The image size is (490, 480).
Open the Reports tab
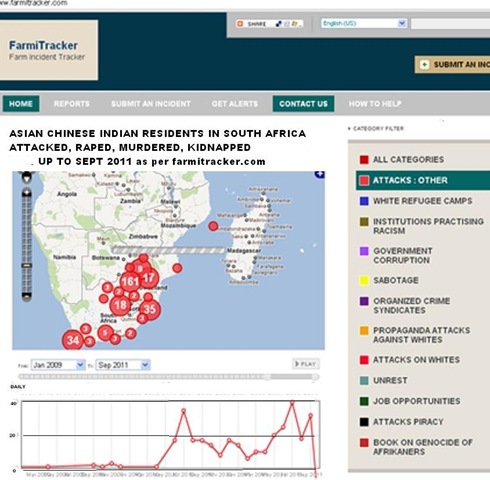pyautogui.click(x=72, y=104)
